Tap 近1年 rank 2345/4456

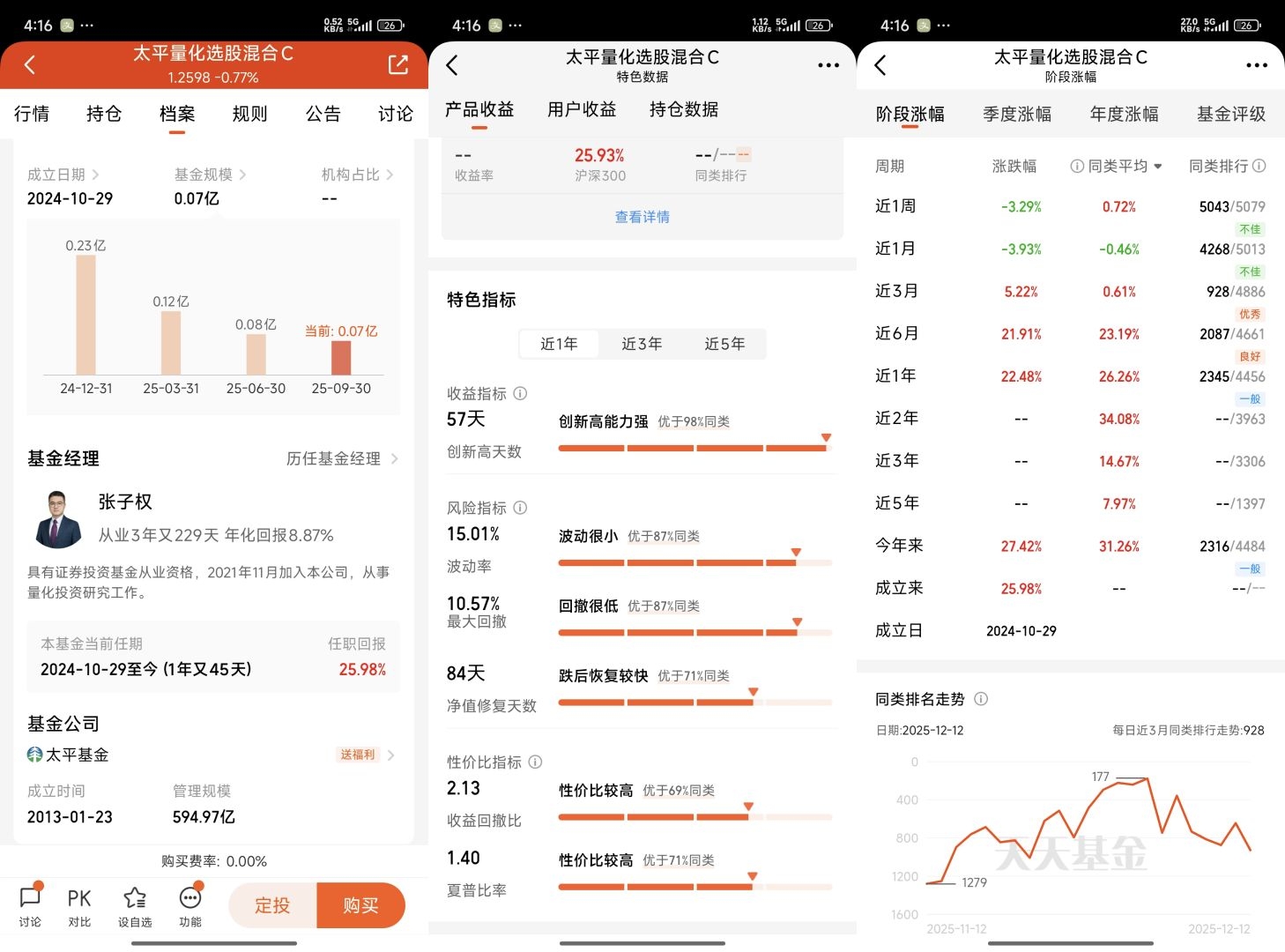tap(1232, 376)
